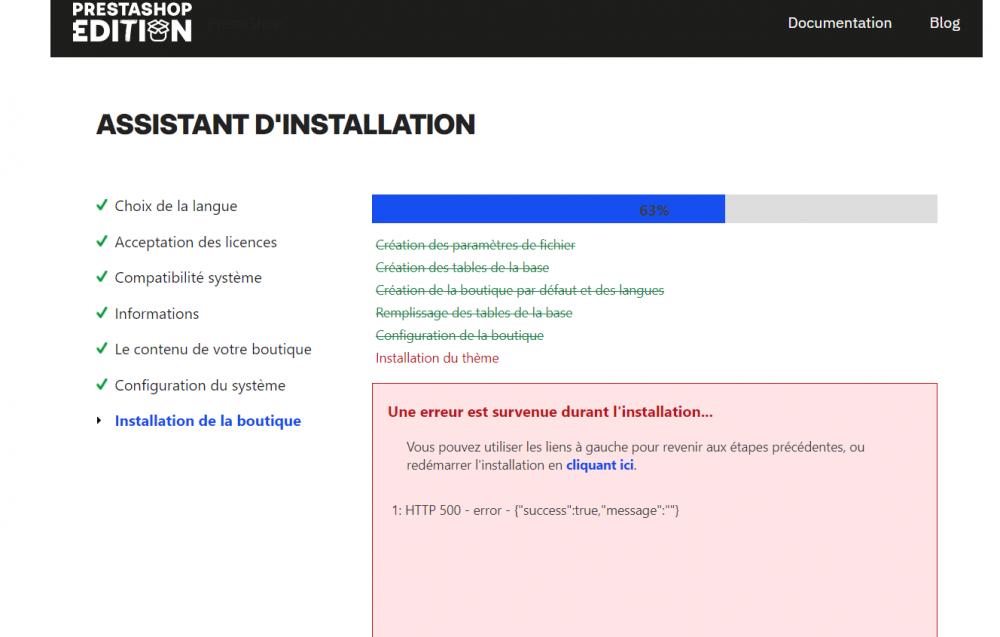Select the "Choix de la langue" step

[176, 205]
